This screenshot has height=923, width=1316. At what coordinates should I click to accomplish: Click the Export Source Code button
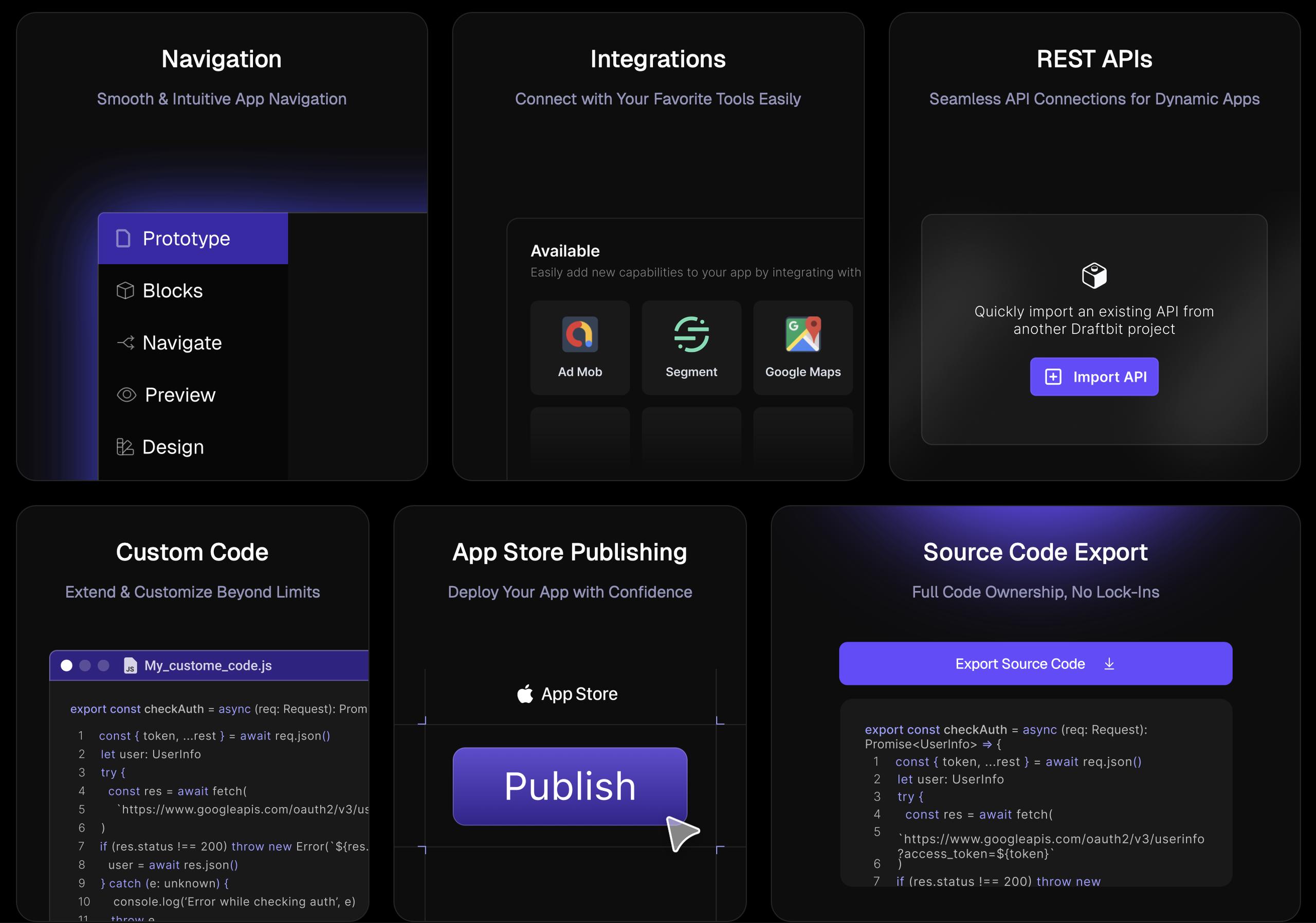(1035, 663)
